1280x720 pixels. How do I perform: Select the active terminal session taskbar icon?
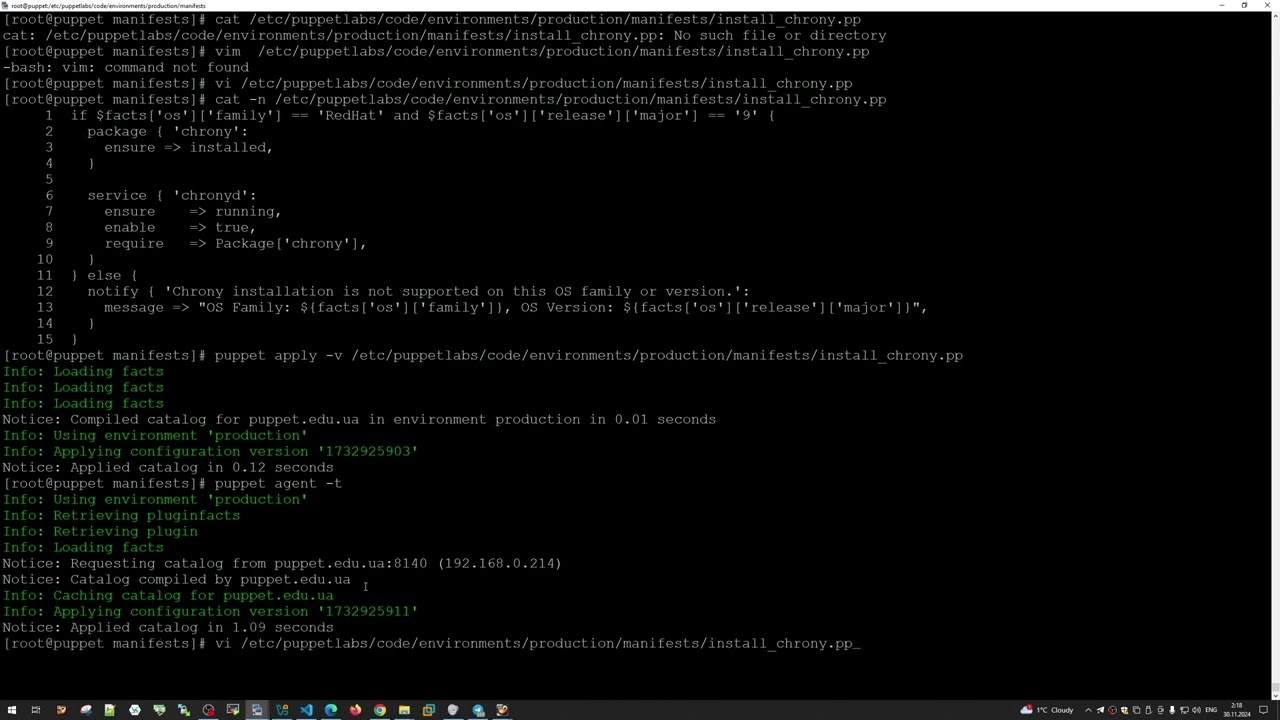(257, 710)
